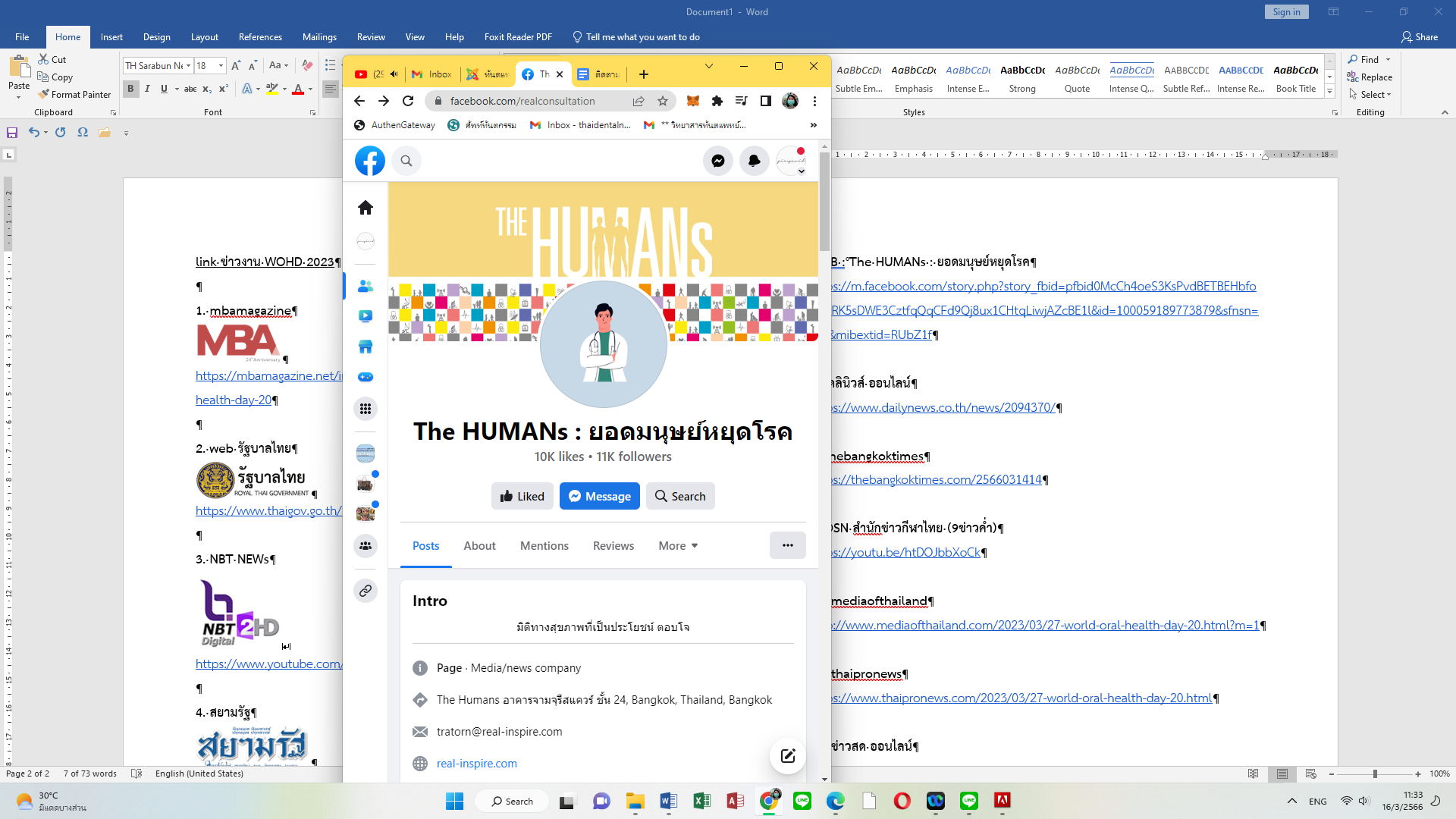Toggle Italic formatting in Word

point(147,89)
